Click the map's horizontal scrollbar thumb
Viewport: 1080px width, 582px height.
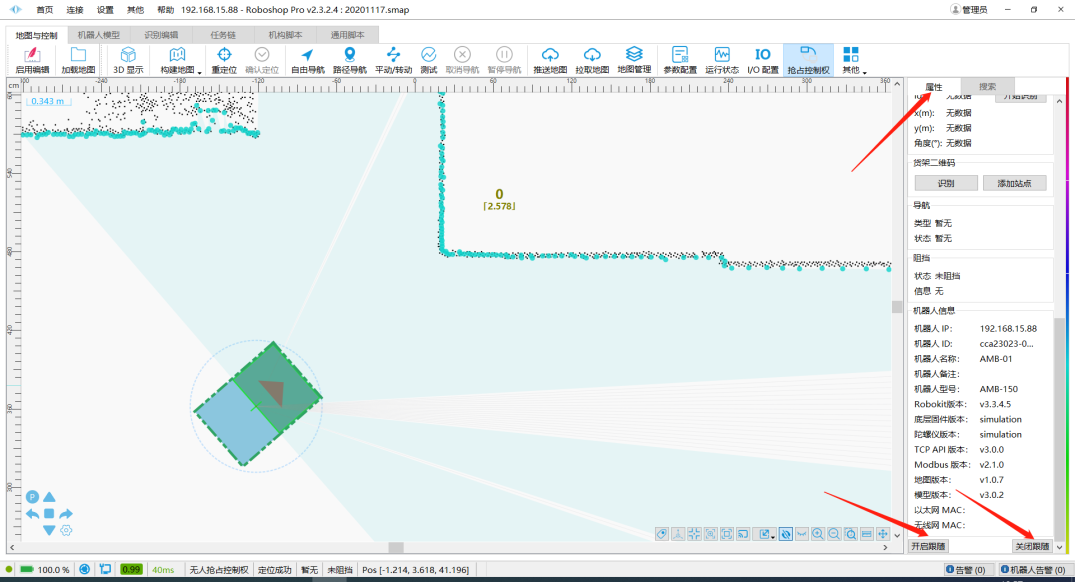(x=396, y=547)
